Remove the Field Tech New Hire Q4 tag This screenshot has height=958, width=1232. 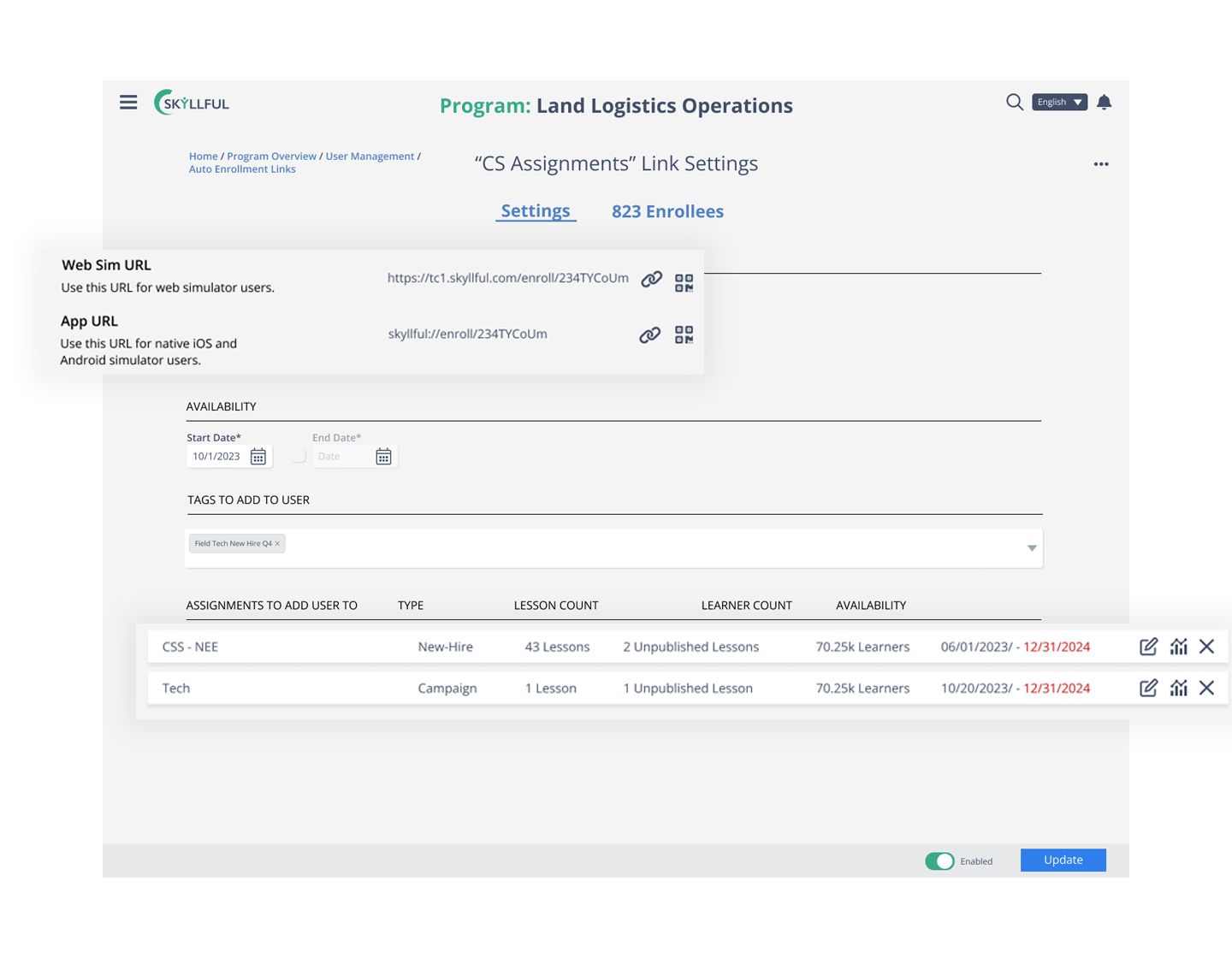coord(277,543)
